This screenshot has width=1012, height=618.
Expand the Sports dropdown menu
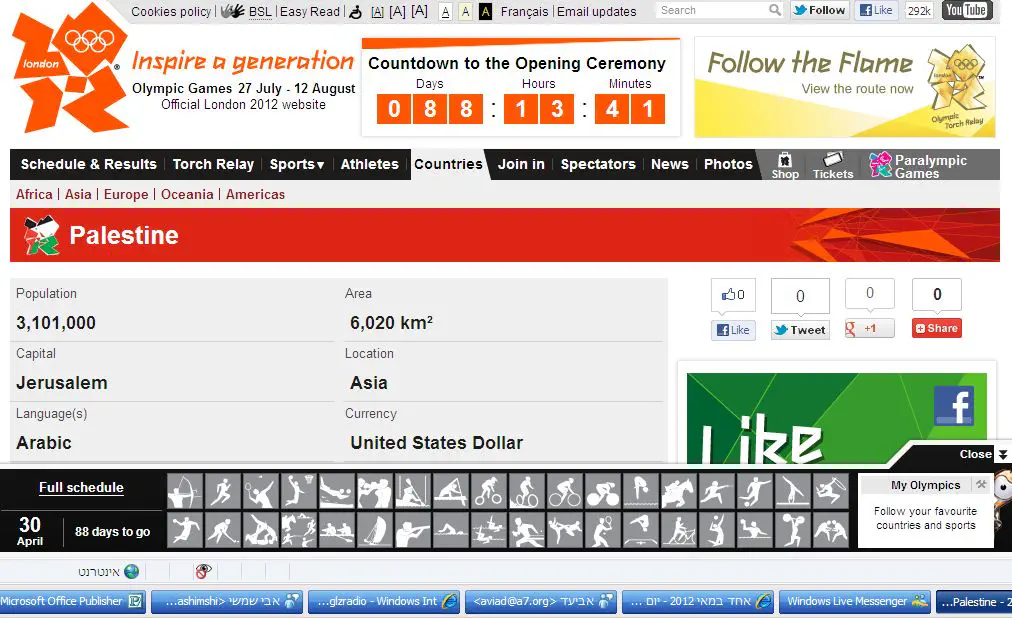click(297, 164)
